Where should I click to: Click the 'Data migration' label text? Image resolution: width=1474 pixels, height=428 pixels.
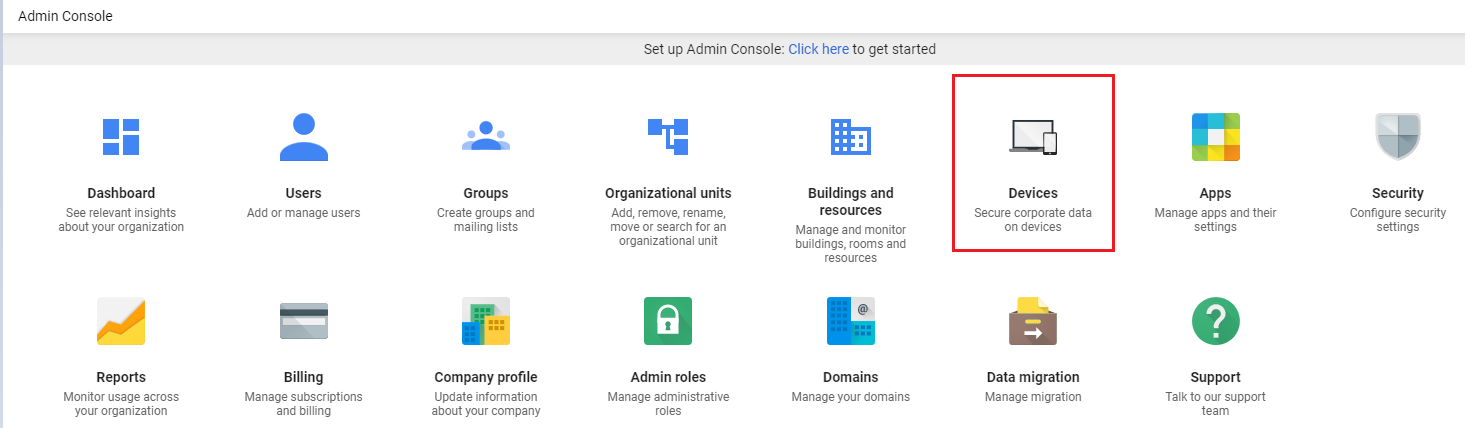1033,377
